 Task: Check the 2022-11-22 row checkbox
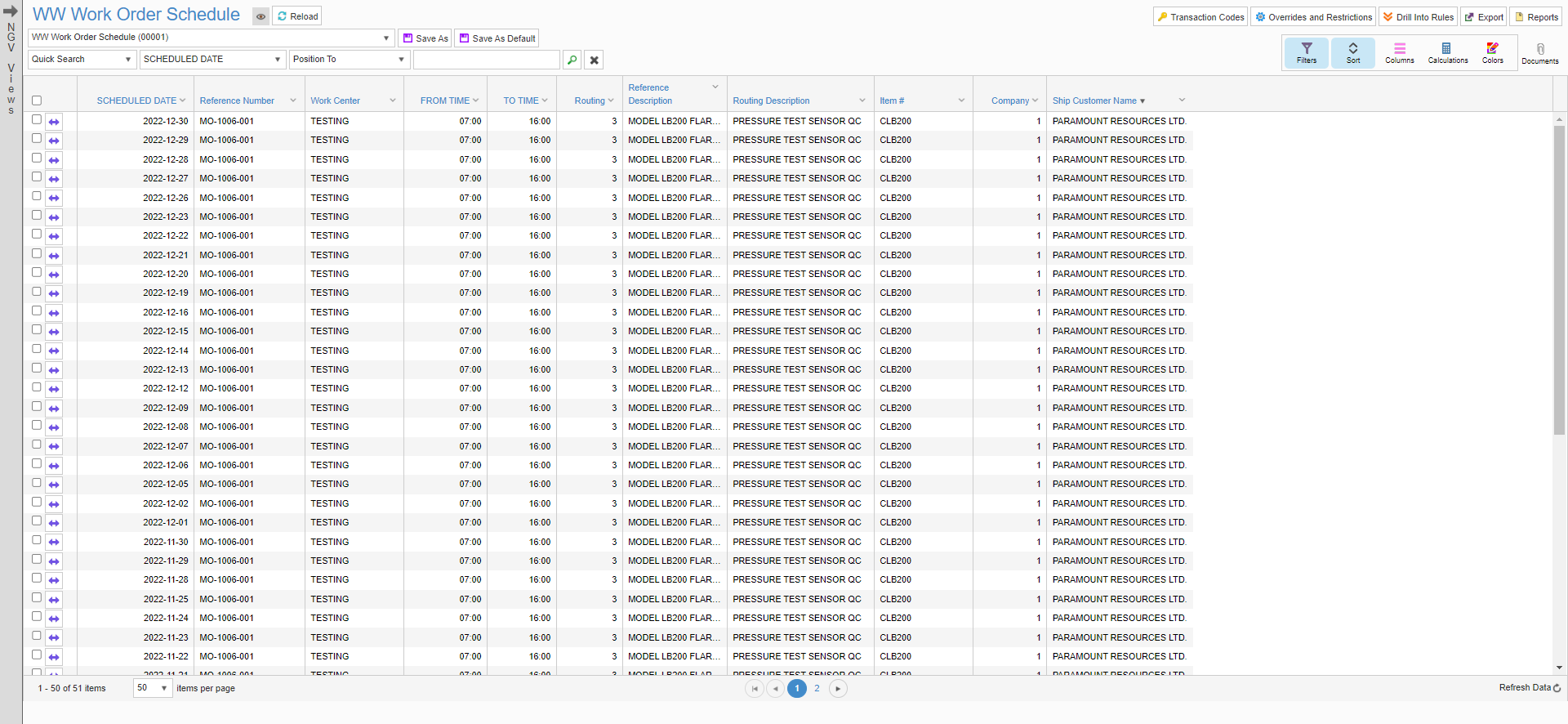[37, 655]
